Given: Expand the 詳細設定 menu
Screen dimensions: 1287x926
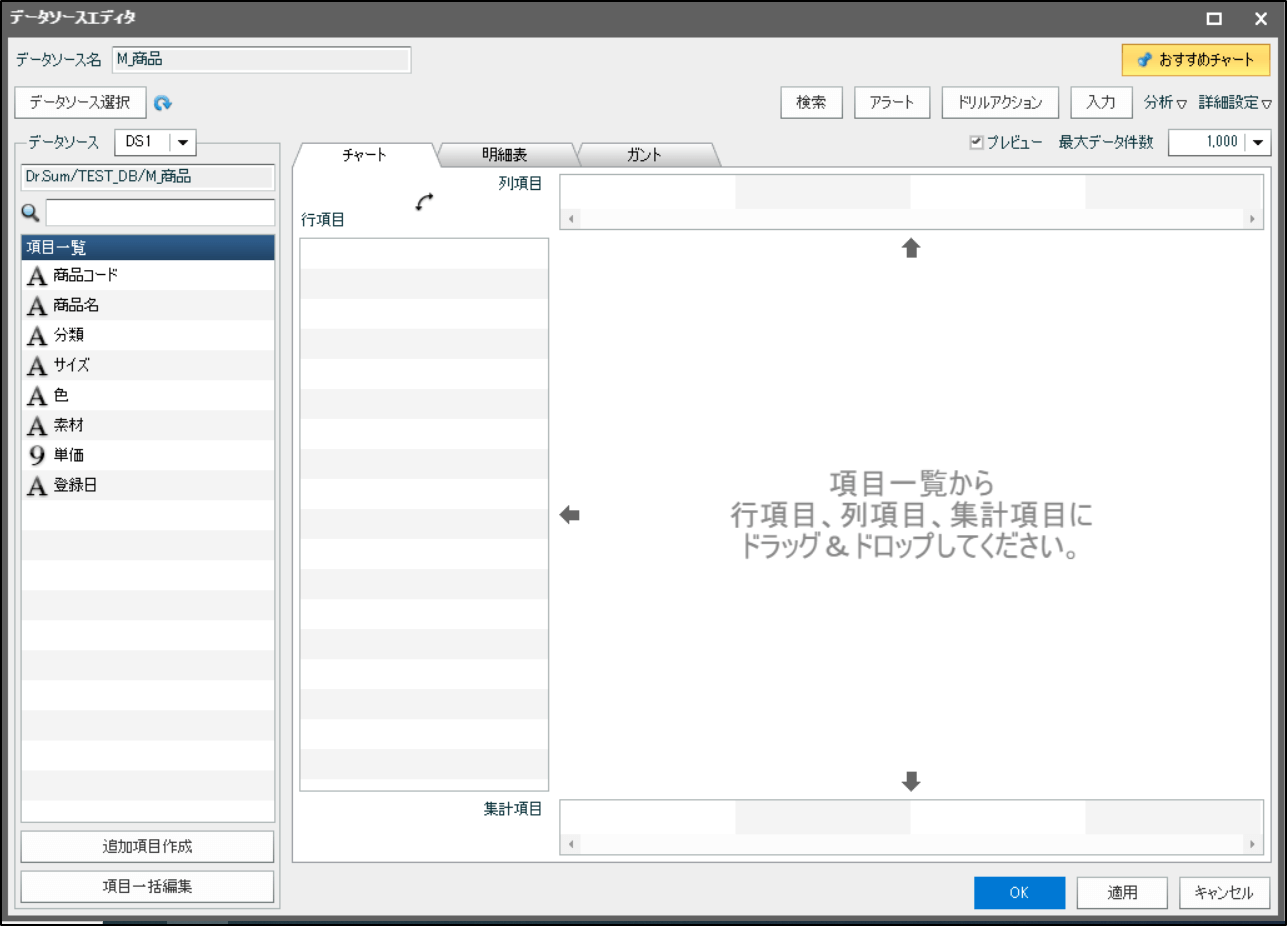Looking at the screenshot, I should [x=1235, y=102].
